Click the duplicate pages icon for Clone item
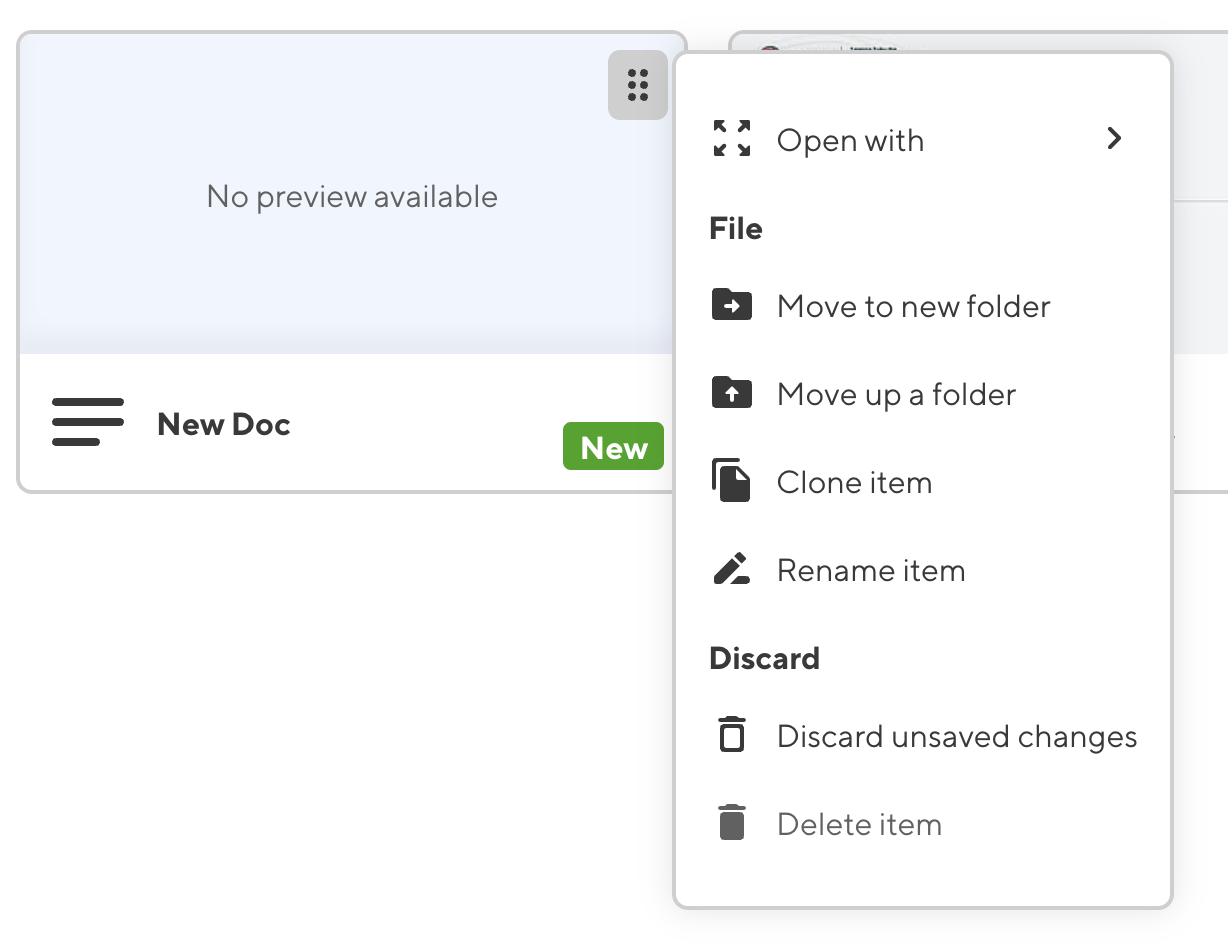Viewport: 1228px width, 946px height. pyautogui.click(x=732, y=481)
